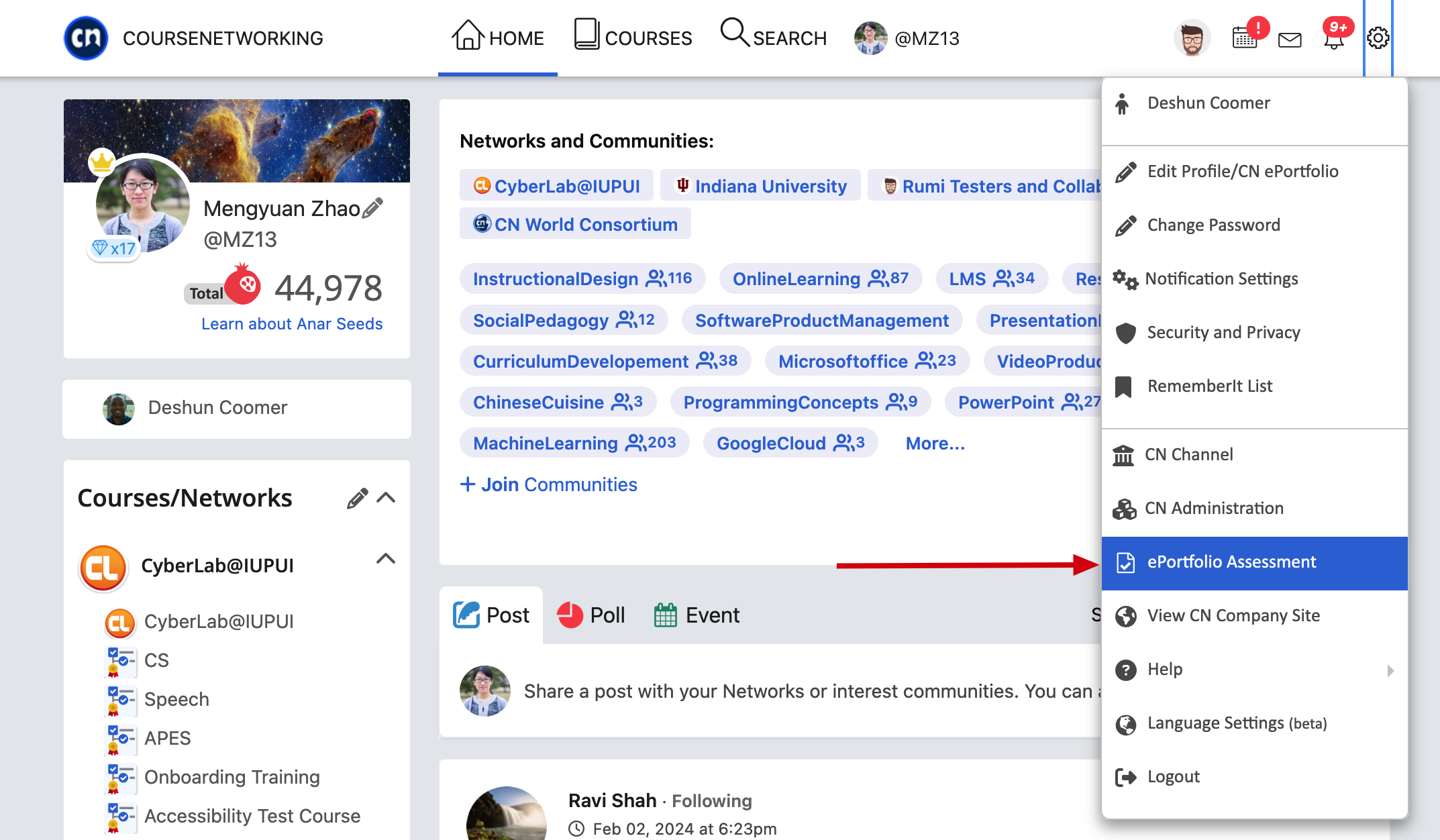Select ePortfolio Assessment menu entry

click(1255, 563)
